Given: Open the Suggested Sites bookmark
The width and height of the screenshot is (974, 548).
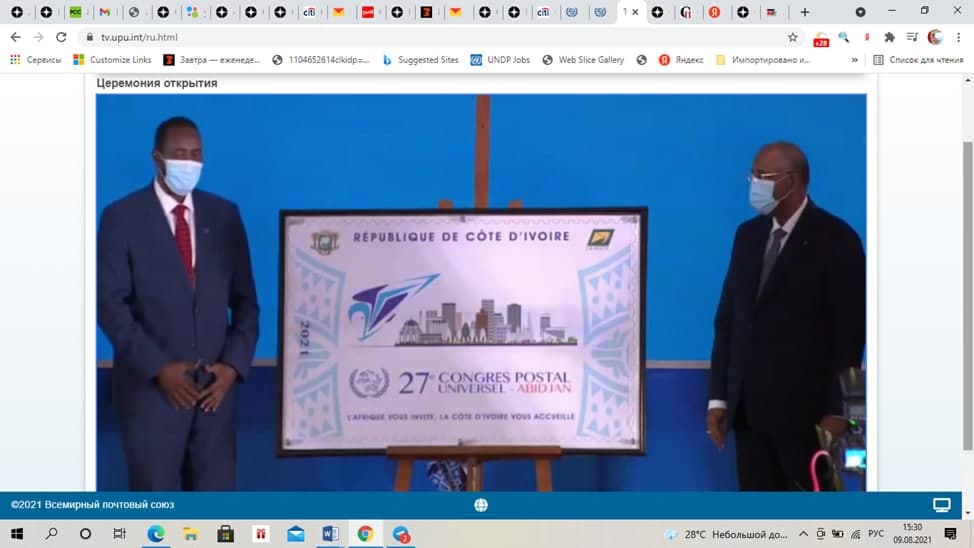Looking at the screenshot, I should (x=421, y=60).
